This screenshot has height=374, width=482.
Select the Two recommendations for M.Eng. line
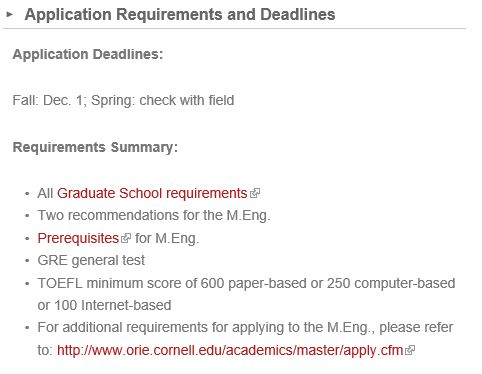[154, 215]
